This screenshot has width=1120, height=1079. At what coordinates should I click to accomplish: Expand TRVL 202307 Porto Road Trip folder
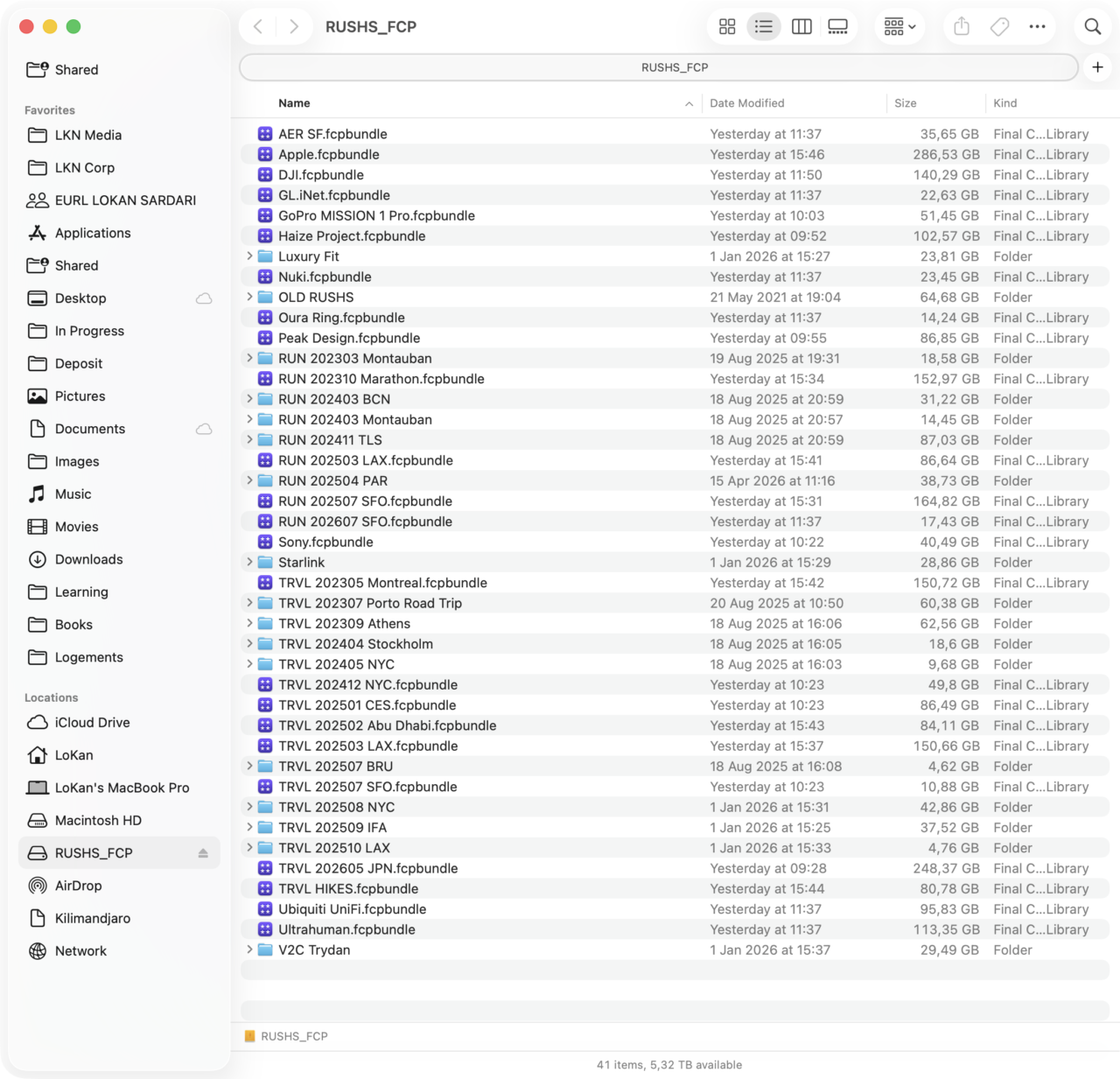tap(249, 603)
